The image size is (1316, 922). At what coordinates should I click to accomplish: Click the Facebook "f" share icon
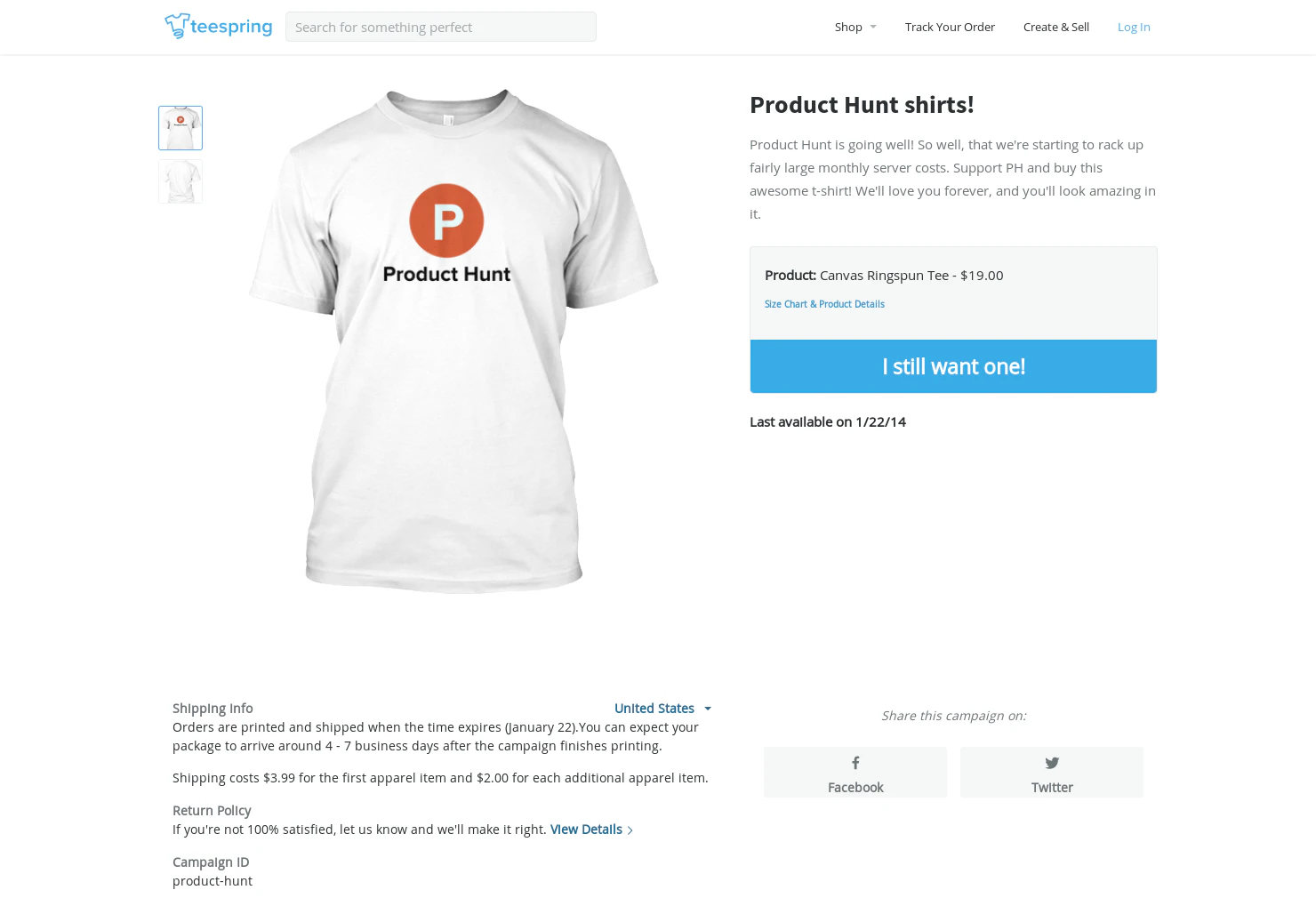(x=855, y=763)
